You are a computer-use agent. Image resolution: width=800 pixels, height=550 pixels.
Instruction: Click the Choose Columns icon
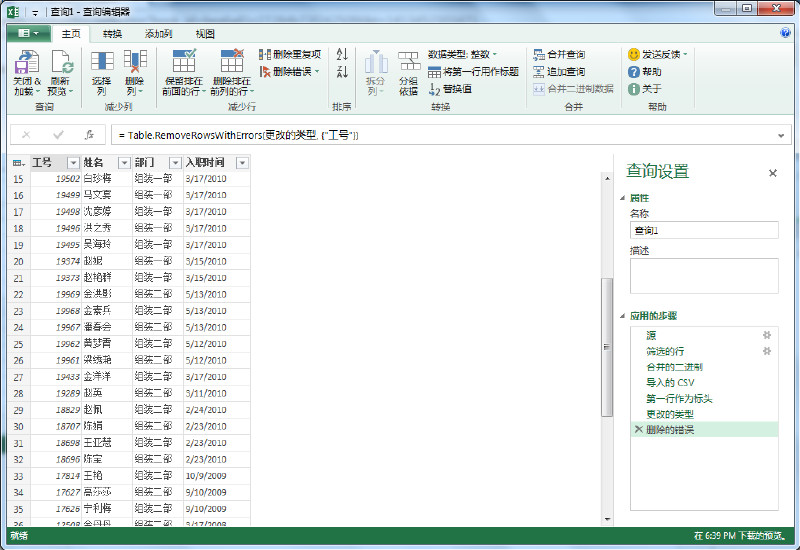tap(102, 62)
